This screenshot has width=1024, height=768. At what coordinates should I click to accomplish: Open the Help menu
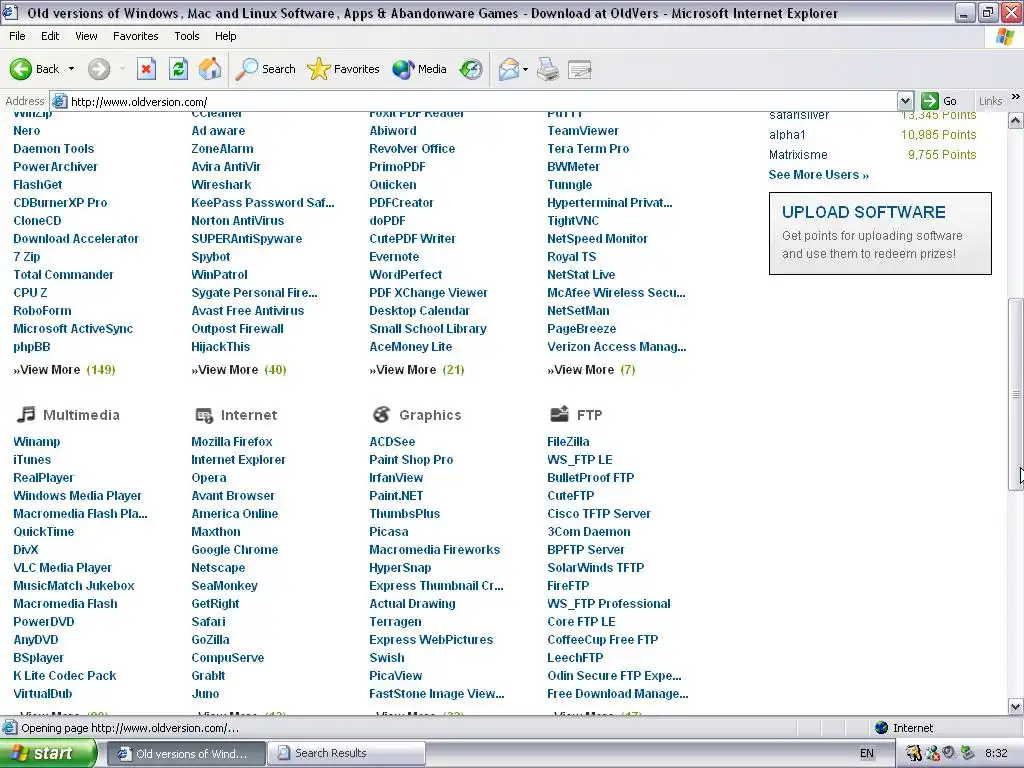click(x=225, y=36)
